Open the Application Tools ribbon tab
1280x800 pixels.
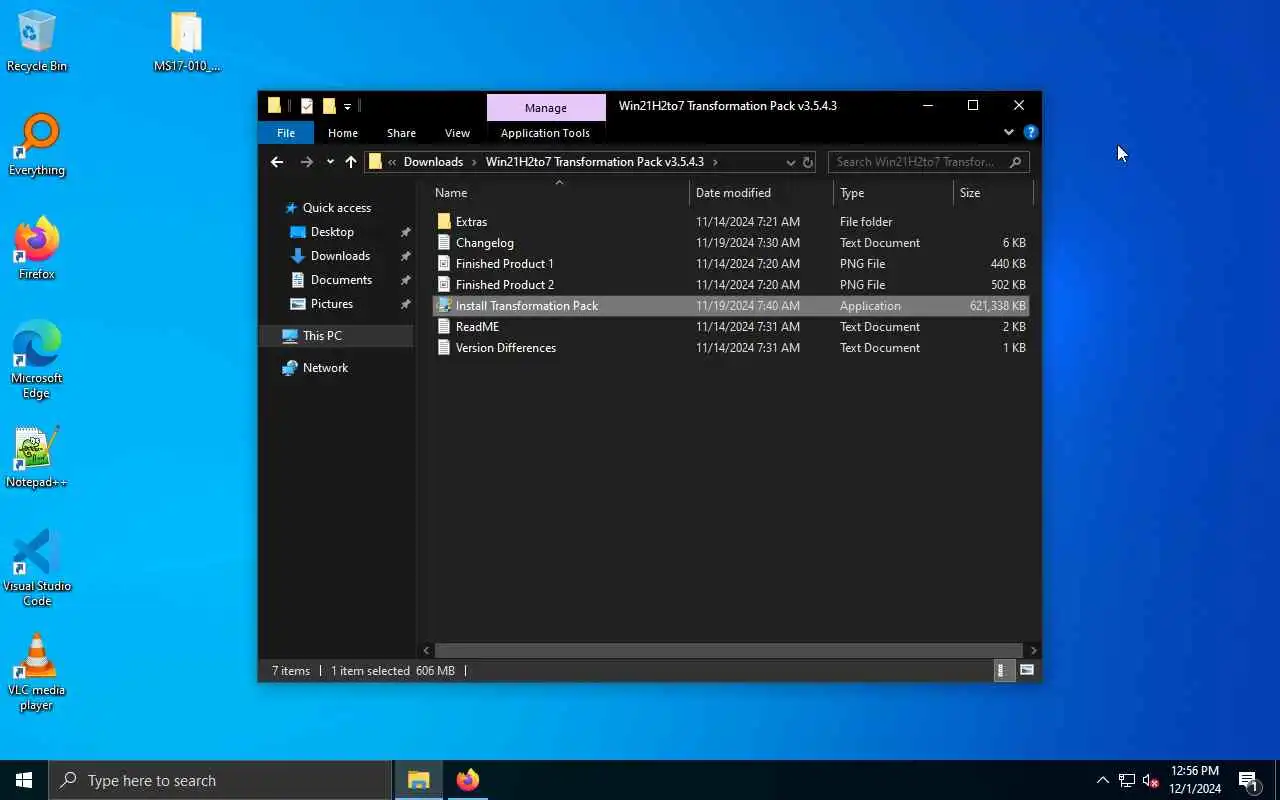(545, 133)
